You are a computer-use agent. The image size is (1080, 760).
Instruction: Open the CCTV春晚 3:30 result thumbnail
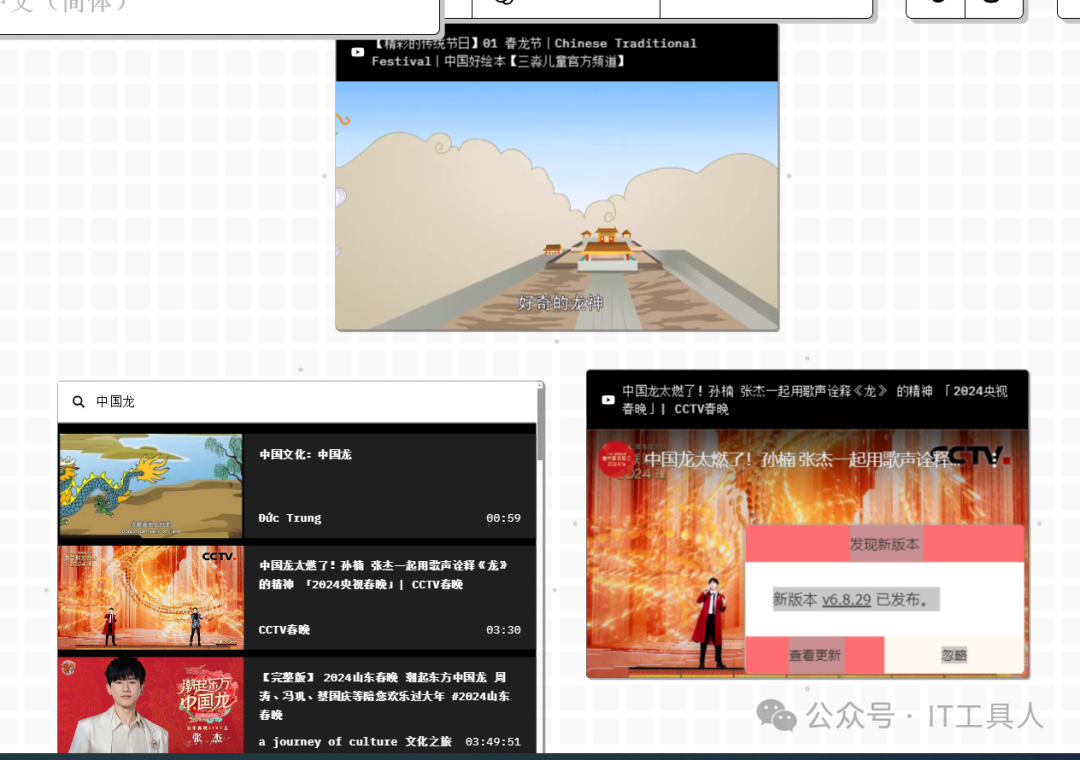[151, 597]
